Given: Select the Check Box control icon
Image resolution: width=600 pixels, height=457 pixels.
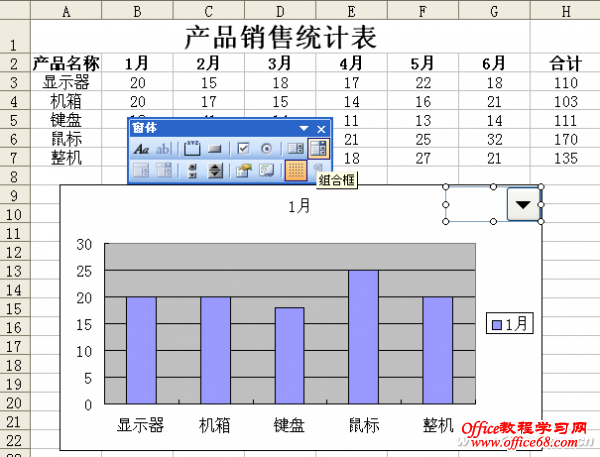Looking at the screenshot, I should coord(243,149).
